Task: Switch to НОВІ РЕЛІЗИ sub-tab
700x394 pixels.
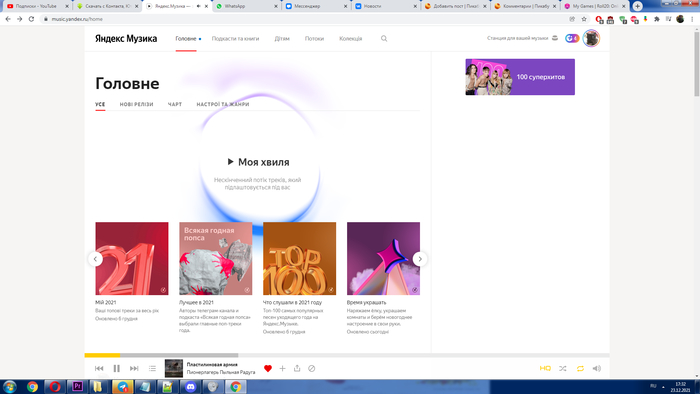Action: click(136, 104)
